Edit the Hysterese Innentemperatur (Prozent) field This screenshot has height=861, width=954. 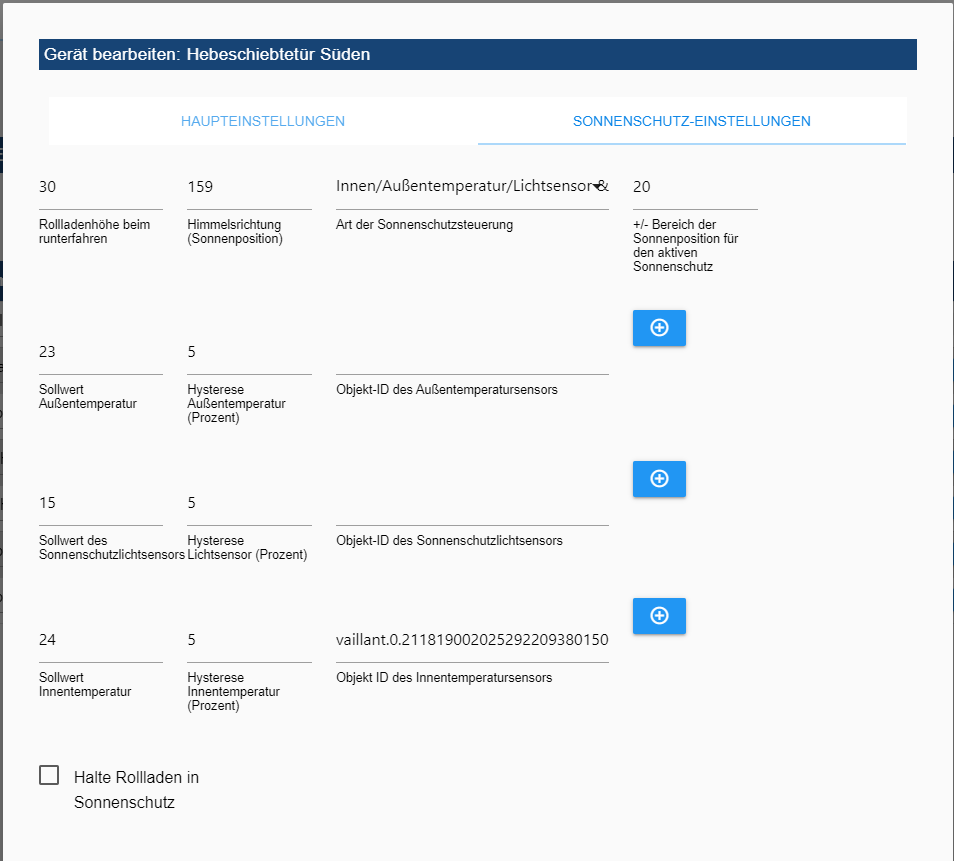[x=249, y=640]
